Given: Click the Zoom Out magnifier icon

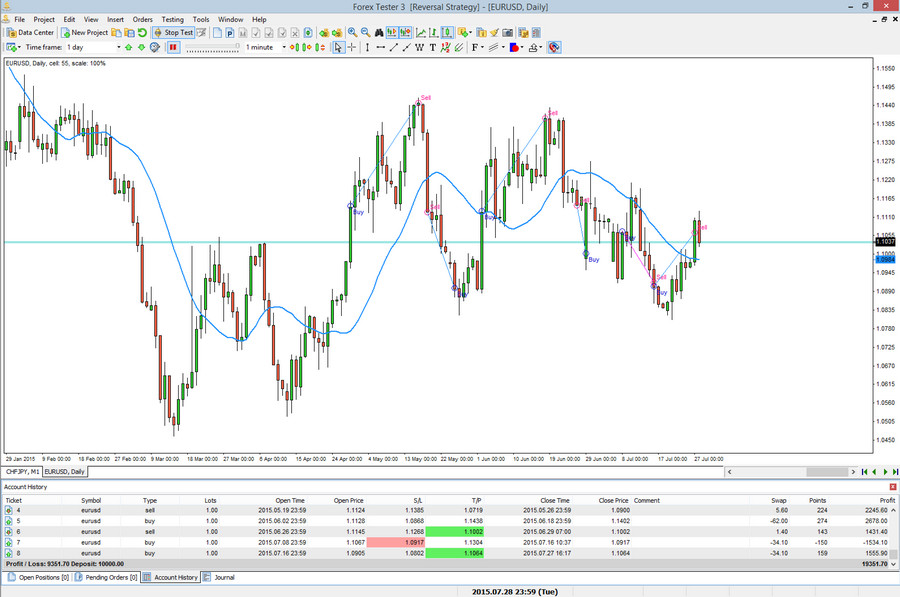Looking at the screenshot, I should 365,33.
